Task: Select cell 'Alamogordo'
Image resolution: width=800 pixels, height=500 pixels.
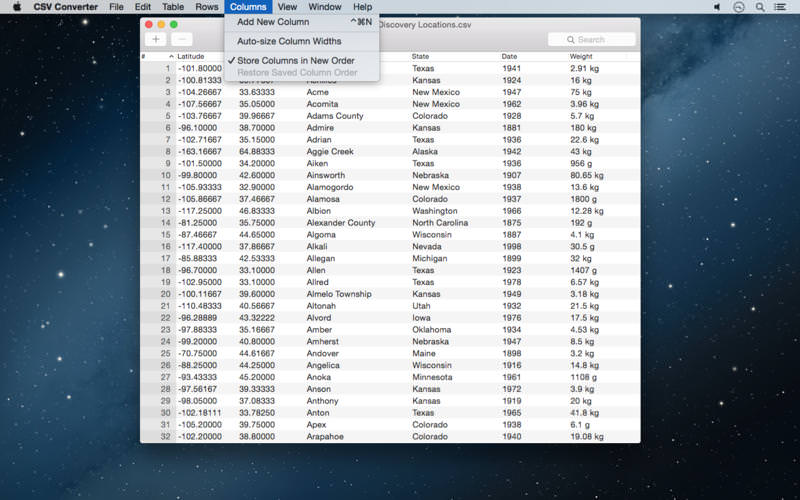Action: [330, 187]
